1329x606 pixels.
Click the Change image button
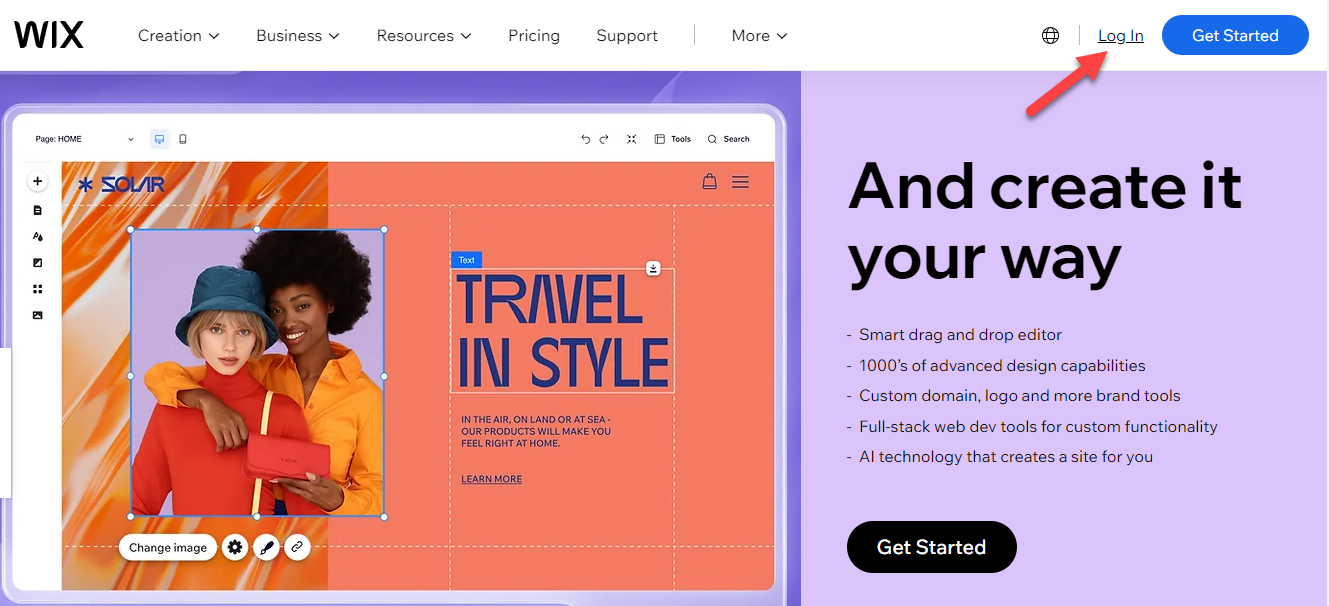pos(168,547)
